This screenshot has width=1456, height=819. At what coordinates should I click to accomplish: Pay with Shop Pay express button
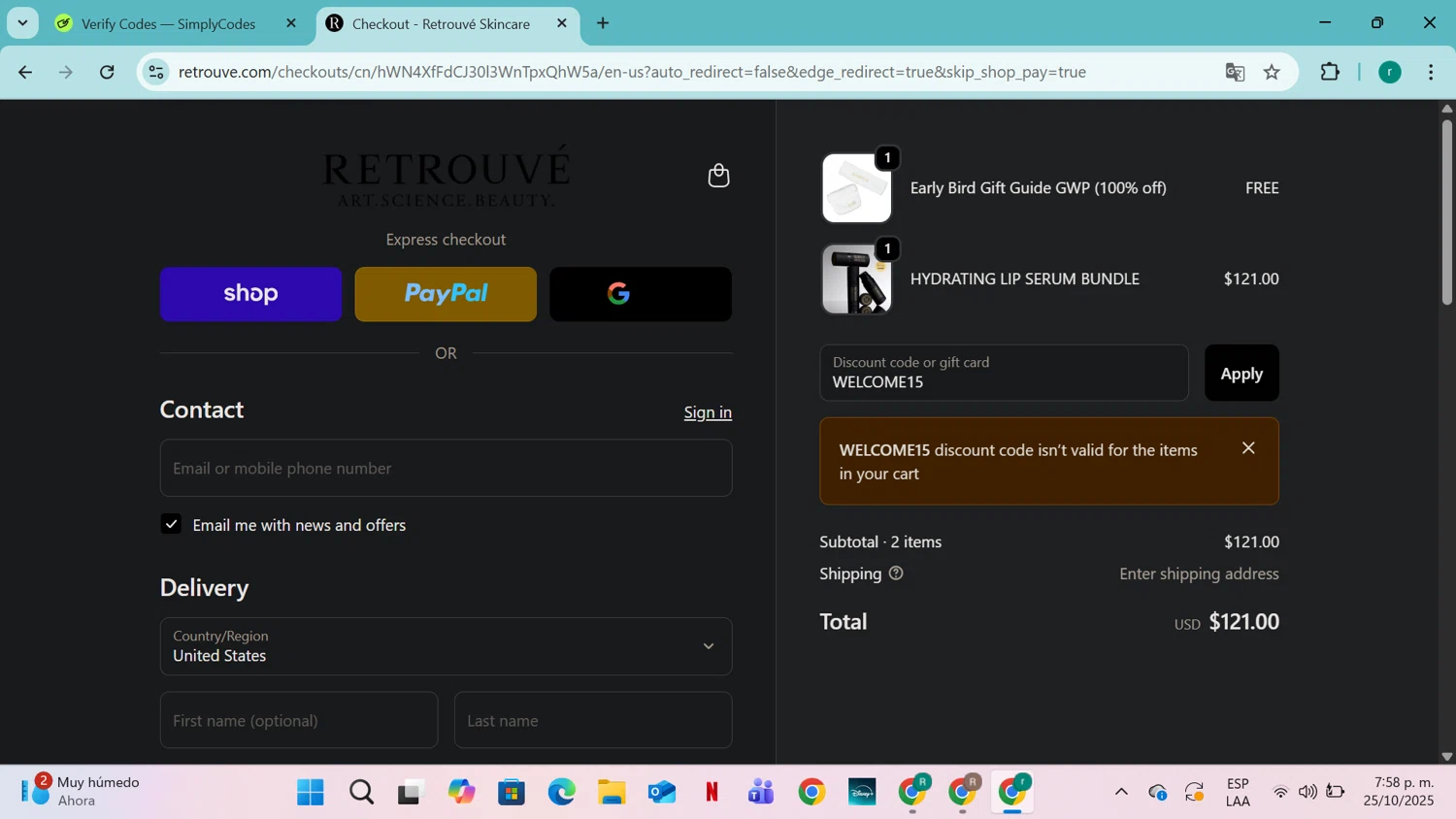(250, 294)
